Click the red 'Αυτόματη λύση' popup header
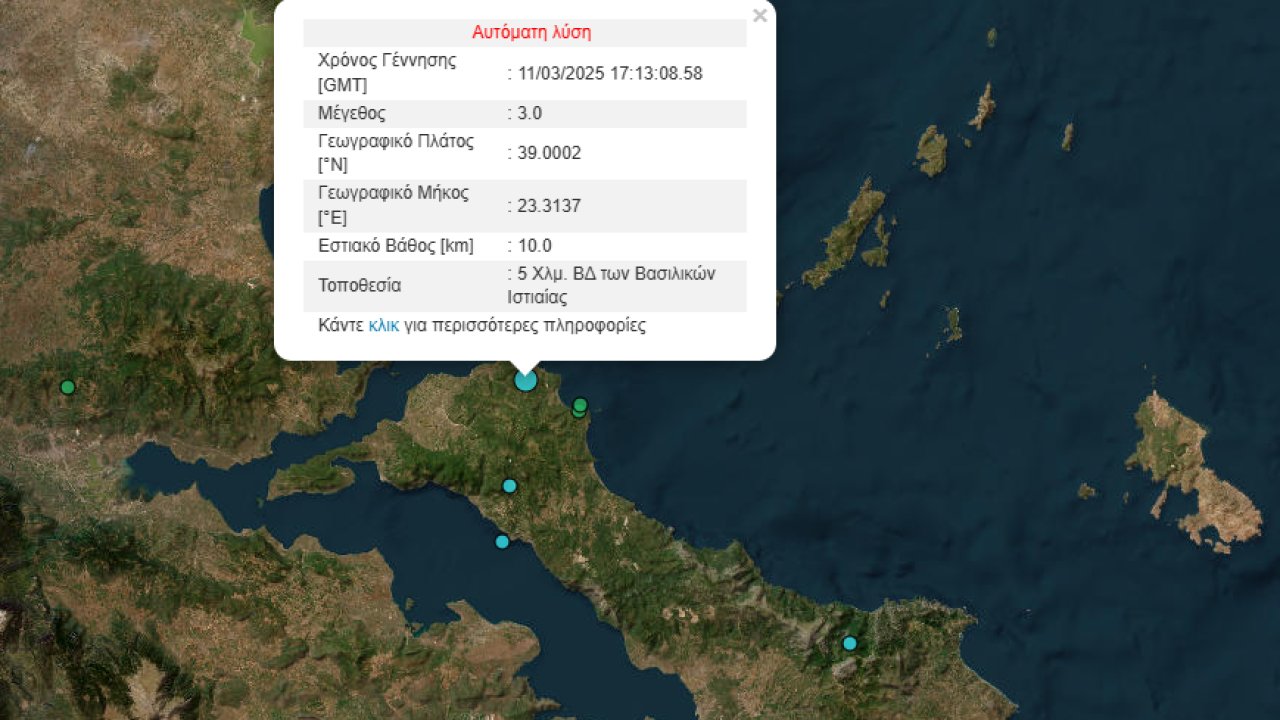Viewport: 1280px width, 720px height. coord(531,32)
